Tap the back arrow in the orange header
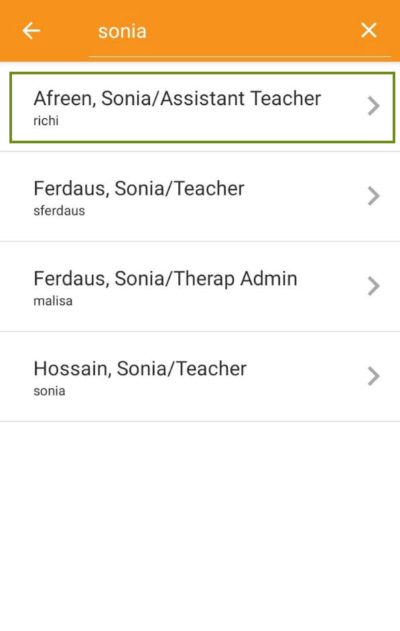The height and width of the screenshot is (631, 400). click(31, 31)
